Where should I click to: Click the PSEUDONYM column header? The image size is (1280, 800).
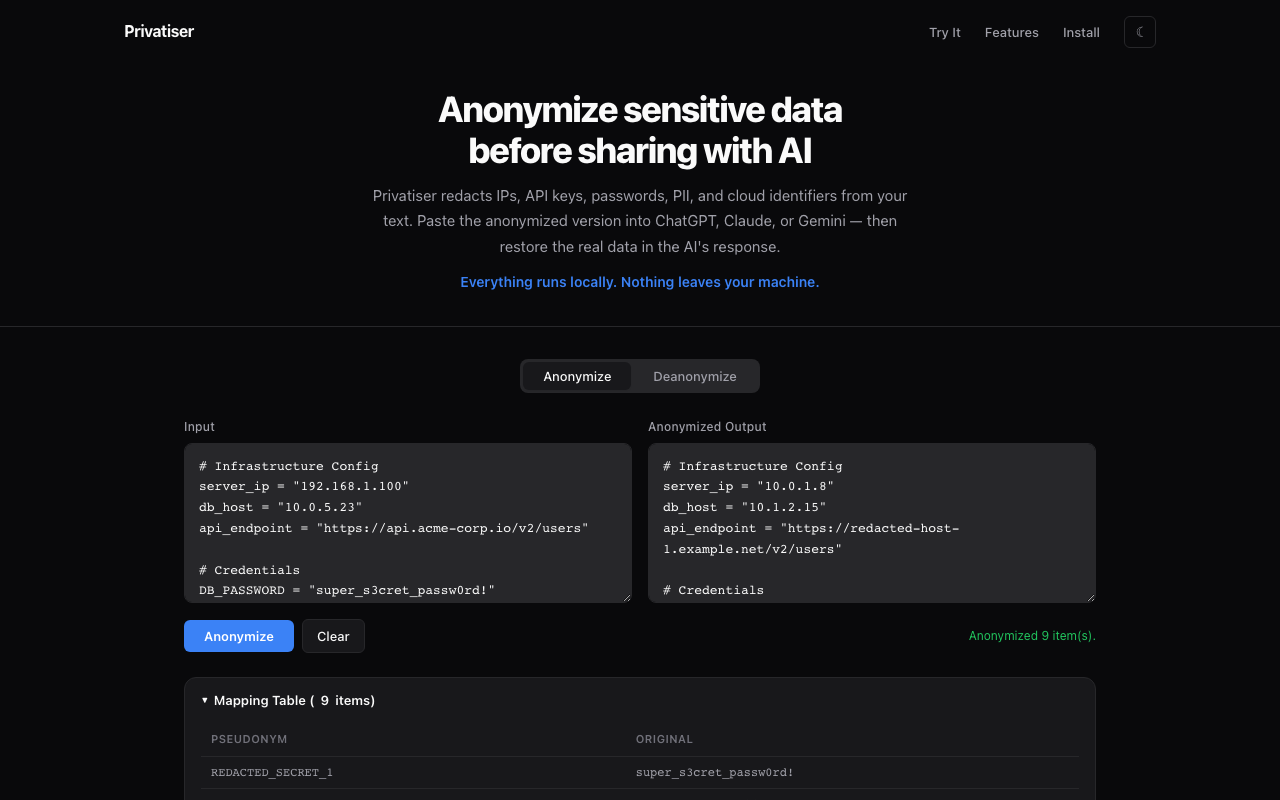point(249,739)
